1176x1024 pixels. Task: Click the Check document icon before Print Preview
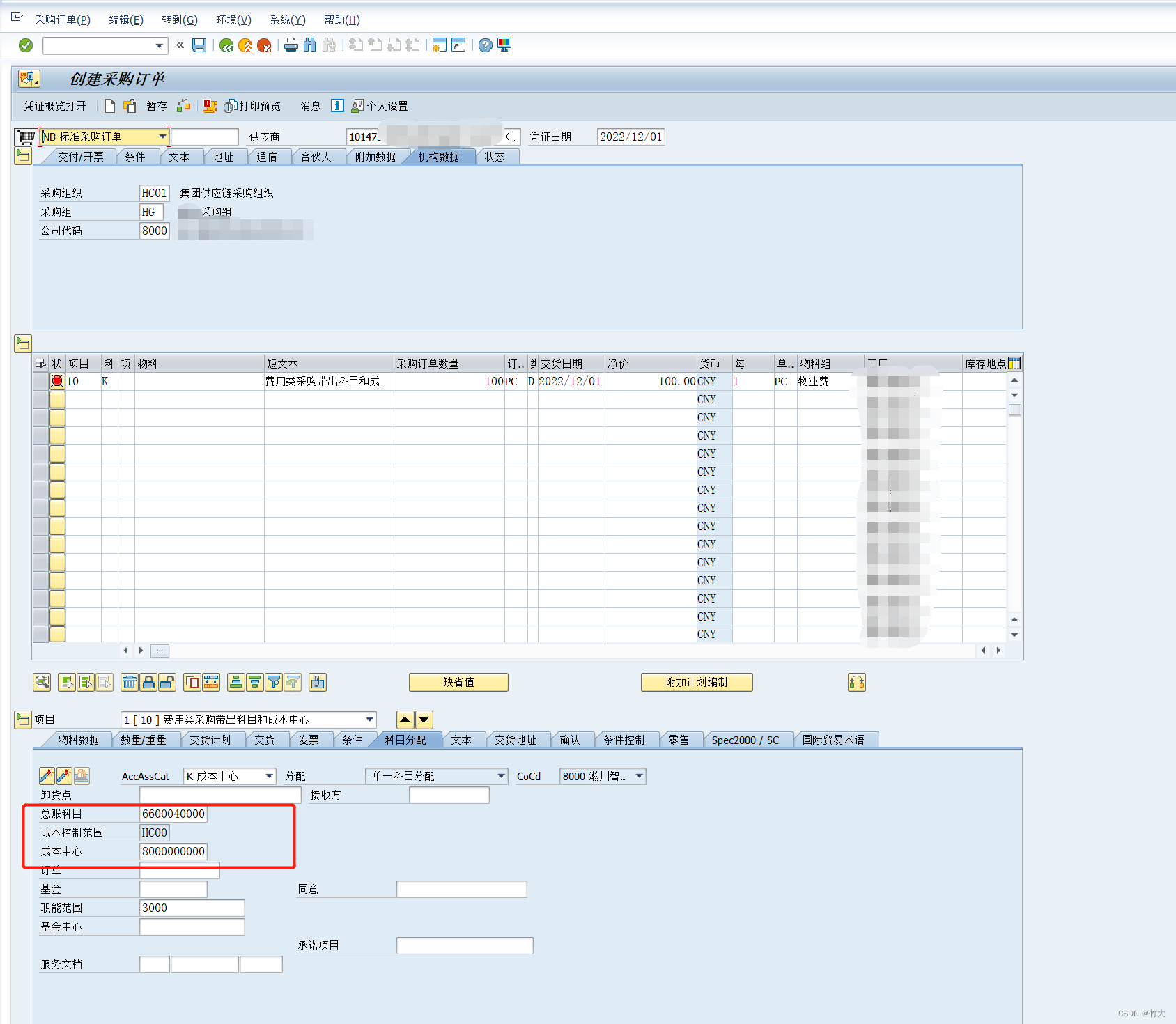pos(210,106)
